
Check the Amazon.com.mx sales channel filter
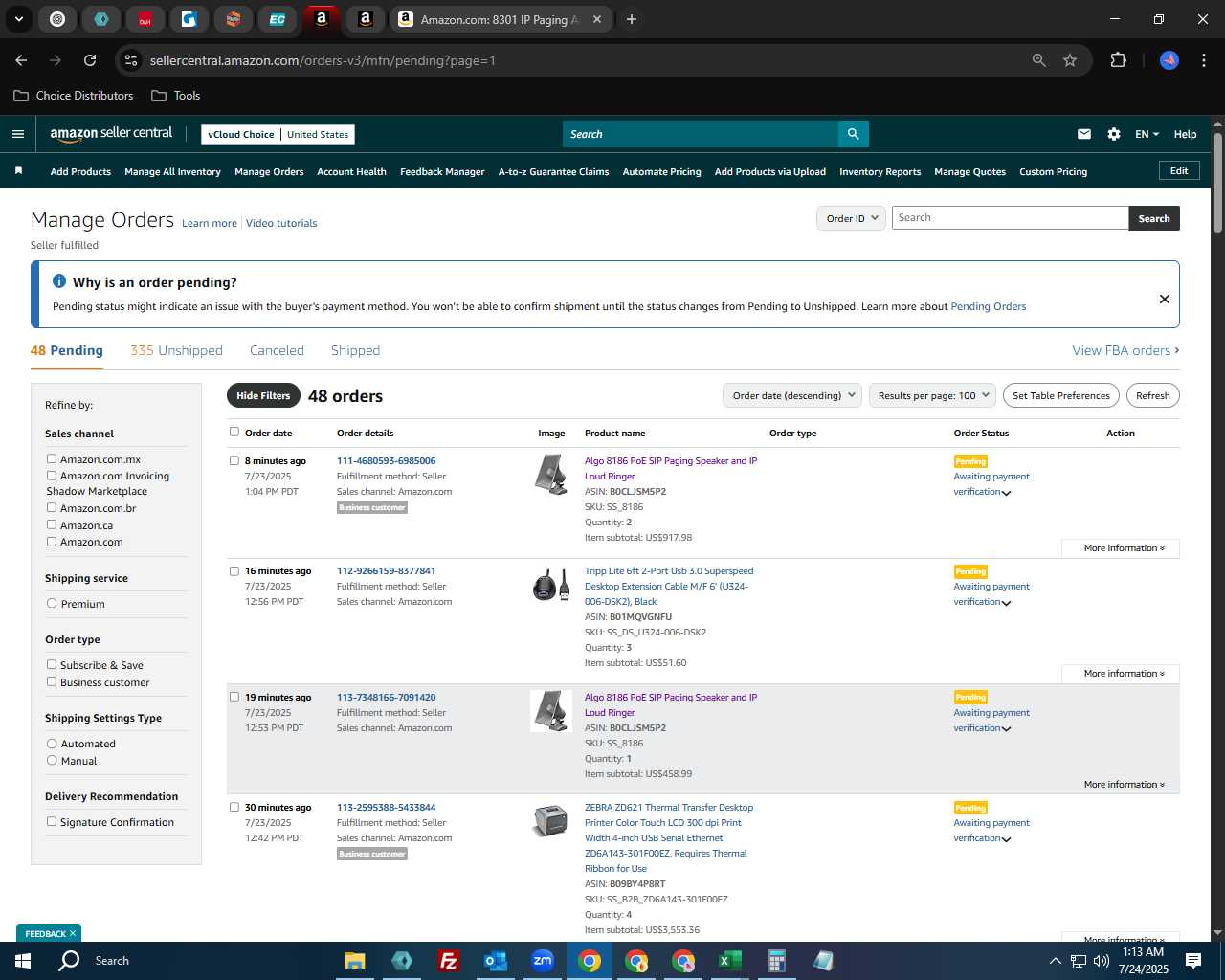(52, 458)
